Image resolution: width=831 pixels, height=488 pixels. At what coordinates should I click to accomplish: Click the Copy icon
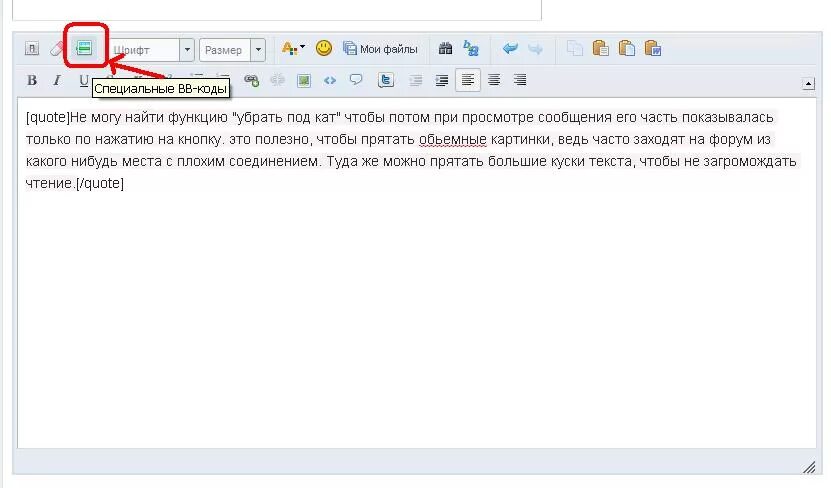[574, 49]
